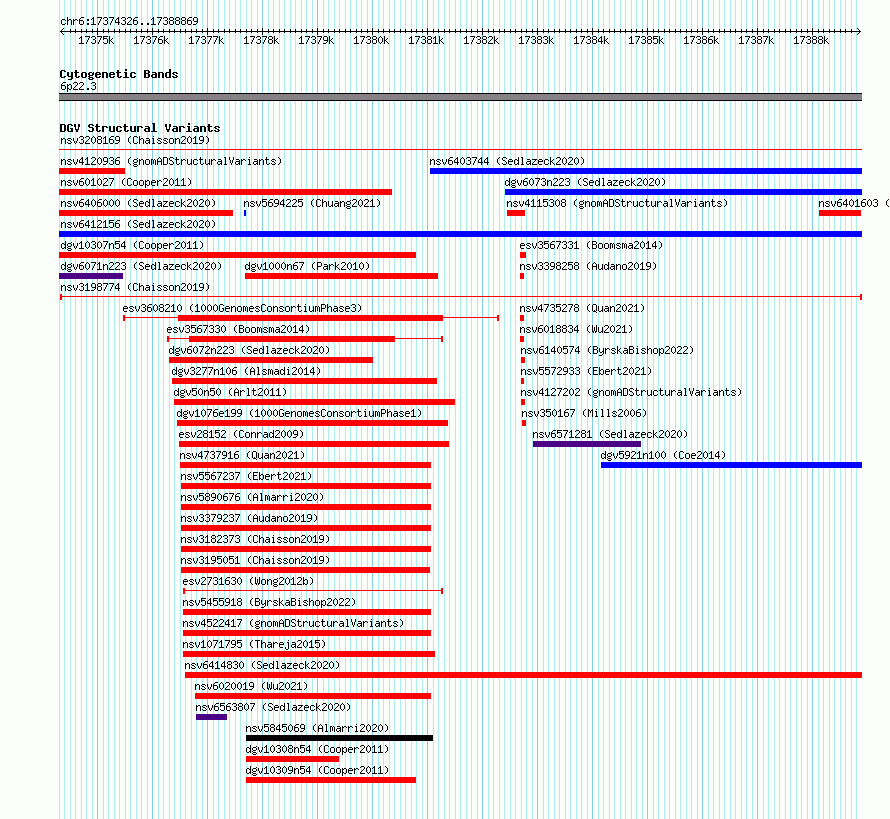Click the tiny blue marker under nsv5694225

tap(245, 213)
